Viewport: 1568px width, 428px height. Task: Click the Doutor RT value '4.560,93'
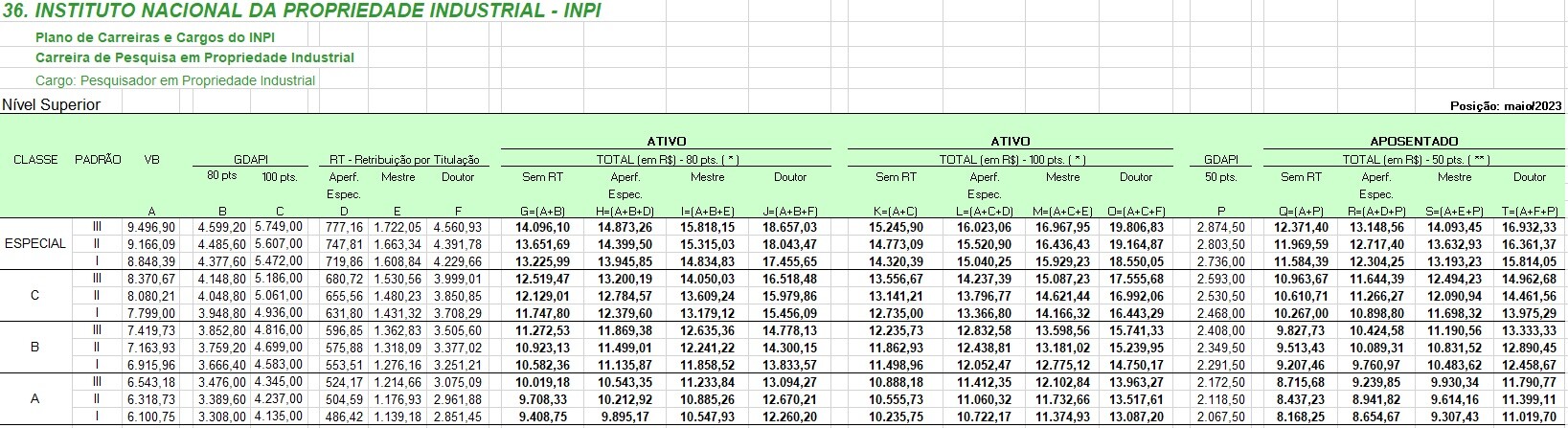[458, 228]
